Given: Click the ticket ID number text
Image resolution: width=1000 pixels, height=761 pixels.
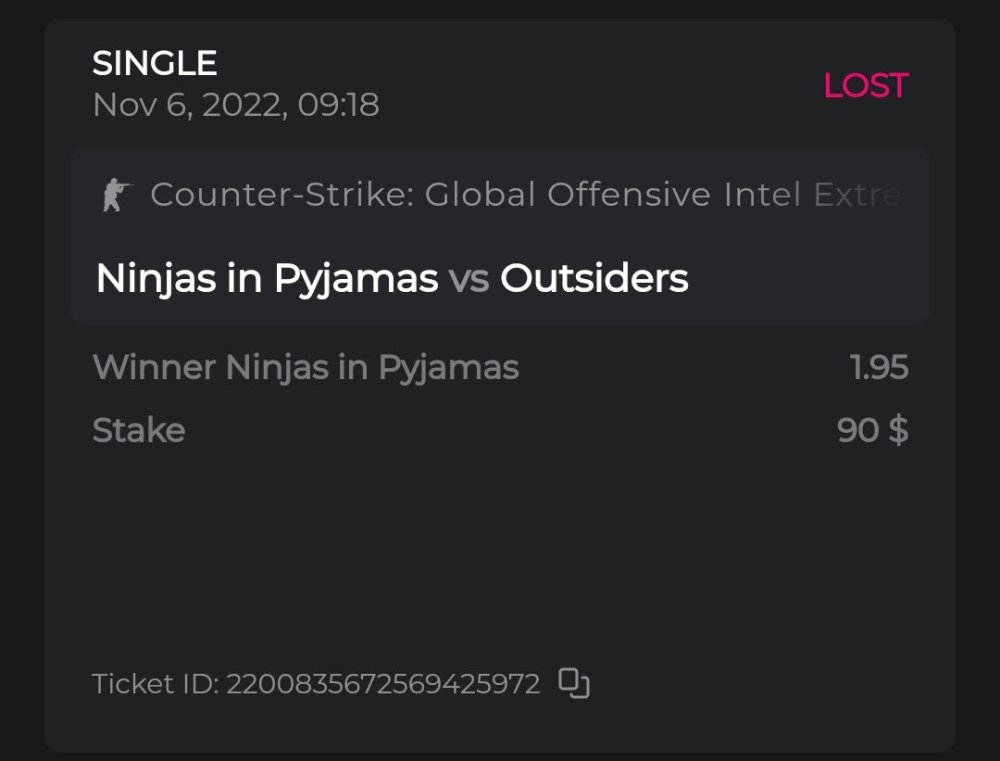Looking at the screenshot, I should pyautogui.click(x=383, y=684).
